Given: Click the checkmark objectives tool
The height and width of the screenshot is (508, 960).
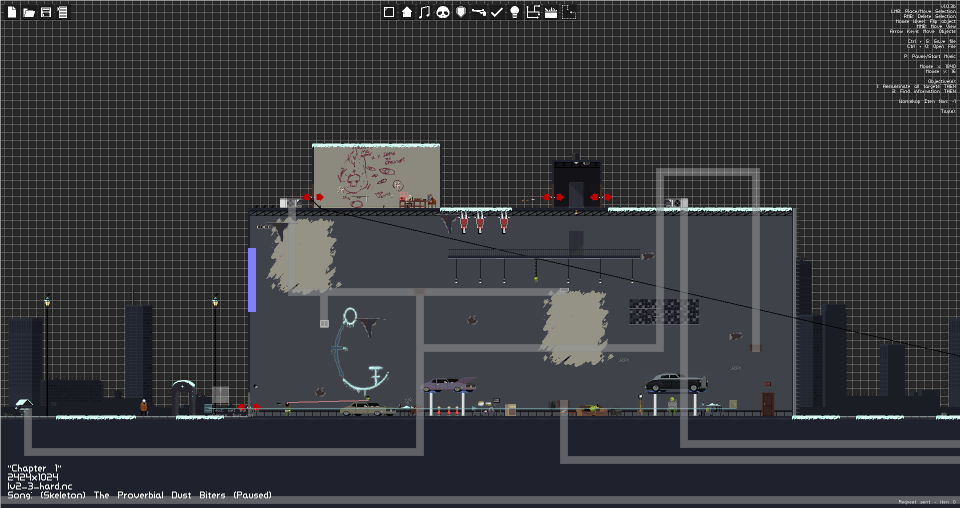Looking at the screenshot, I should 497,12.
